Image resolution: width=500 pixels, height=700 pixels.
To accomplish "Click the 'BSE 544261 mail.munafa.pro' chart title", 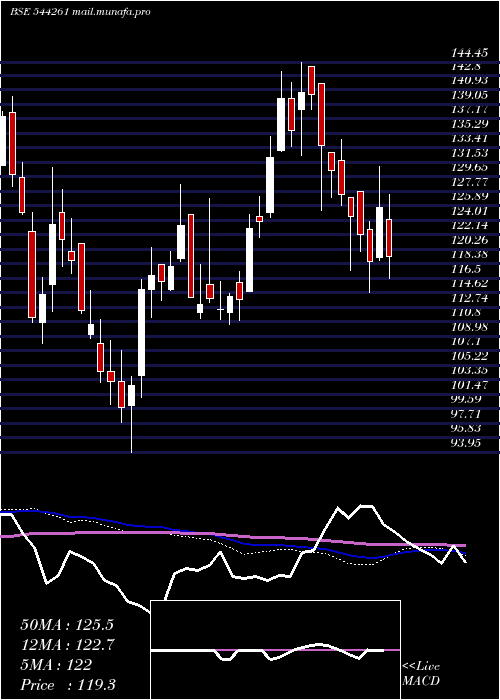I will [80, 12].
